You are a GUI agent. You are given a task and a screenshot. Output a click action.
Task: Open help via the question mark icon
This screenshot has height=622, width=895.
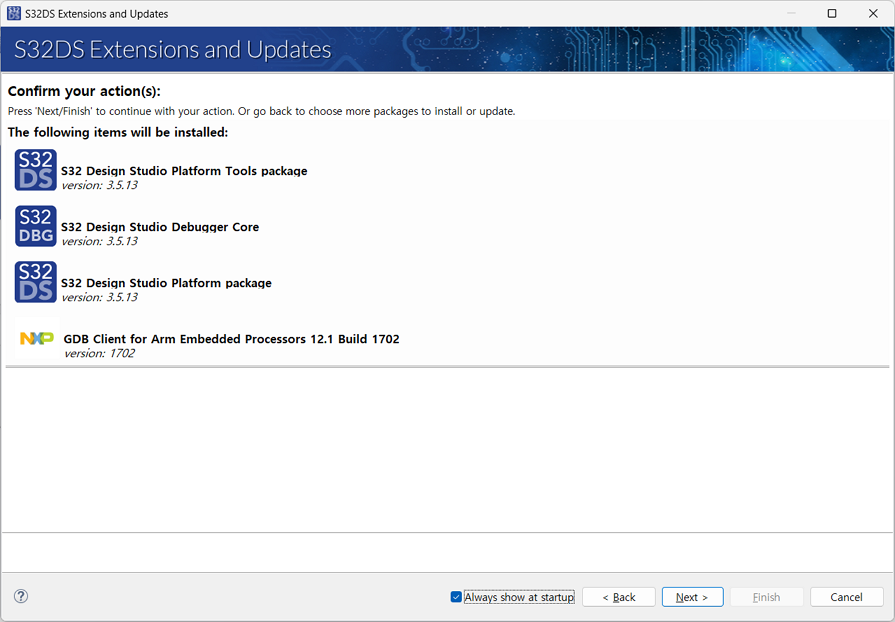coord(20,596)
